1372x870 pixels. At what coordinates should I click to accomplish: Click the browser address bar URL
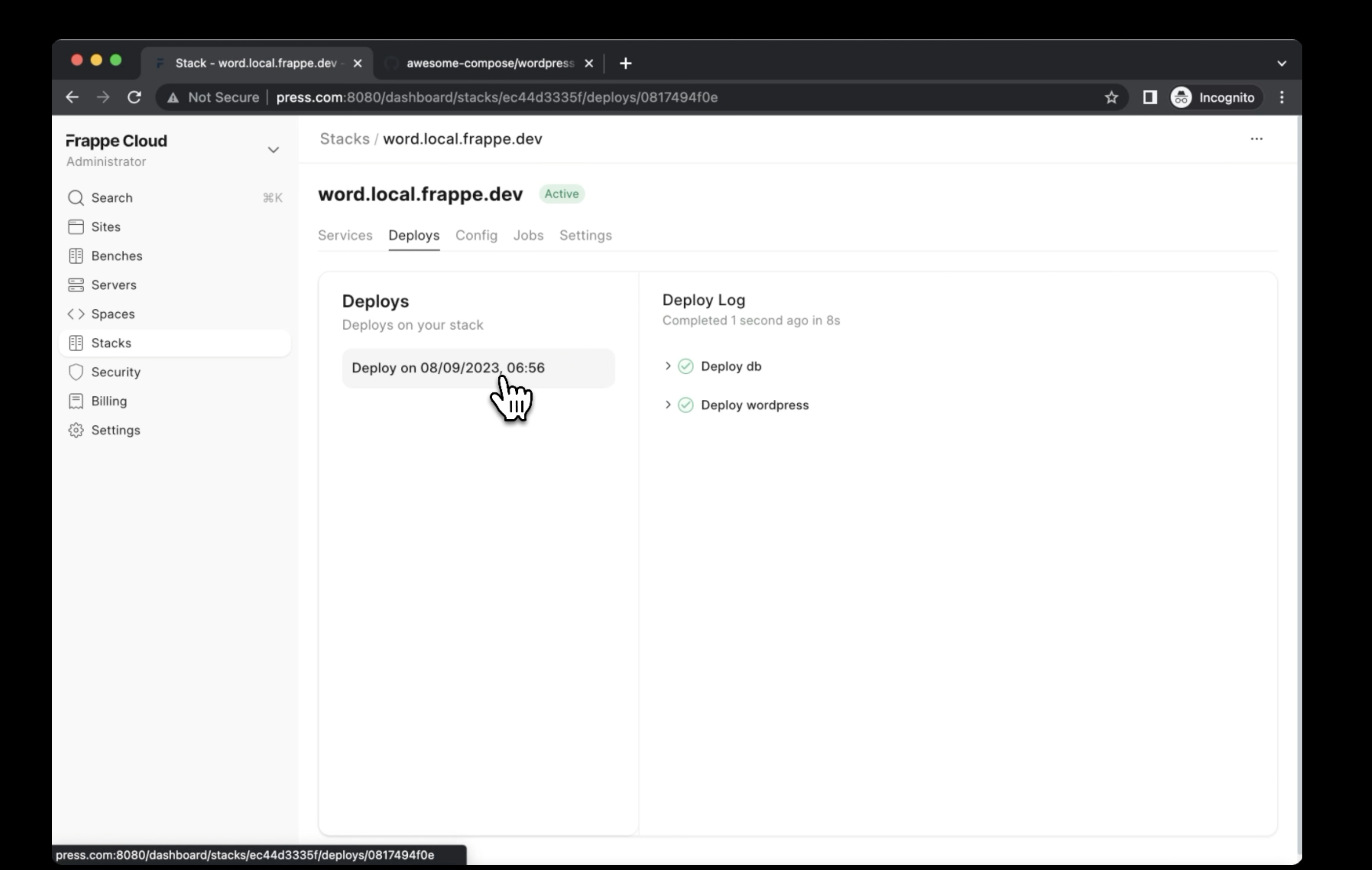click(x=497, y=97)
